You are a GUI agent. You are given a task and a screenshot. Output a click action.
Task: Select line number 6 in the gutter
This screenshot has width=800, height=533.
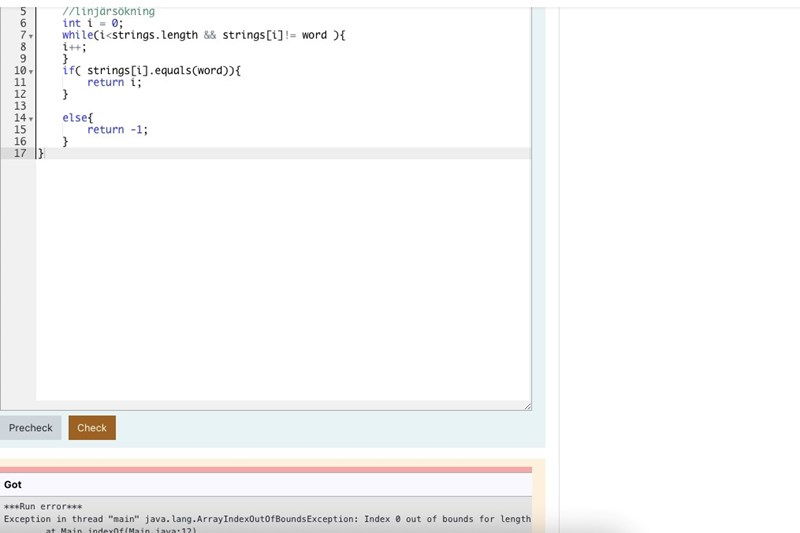tap(22, 23)
